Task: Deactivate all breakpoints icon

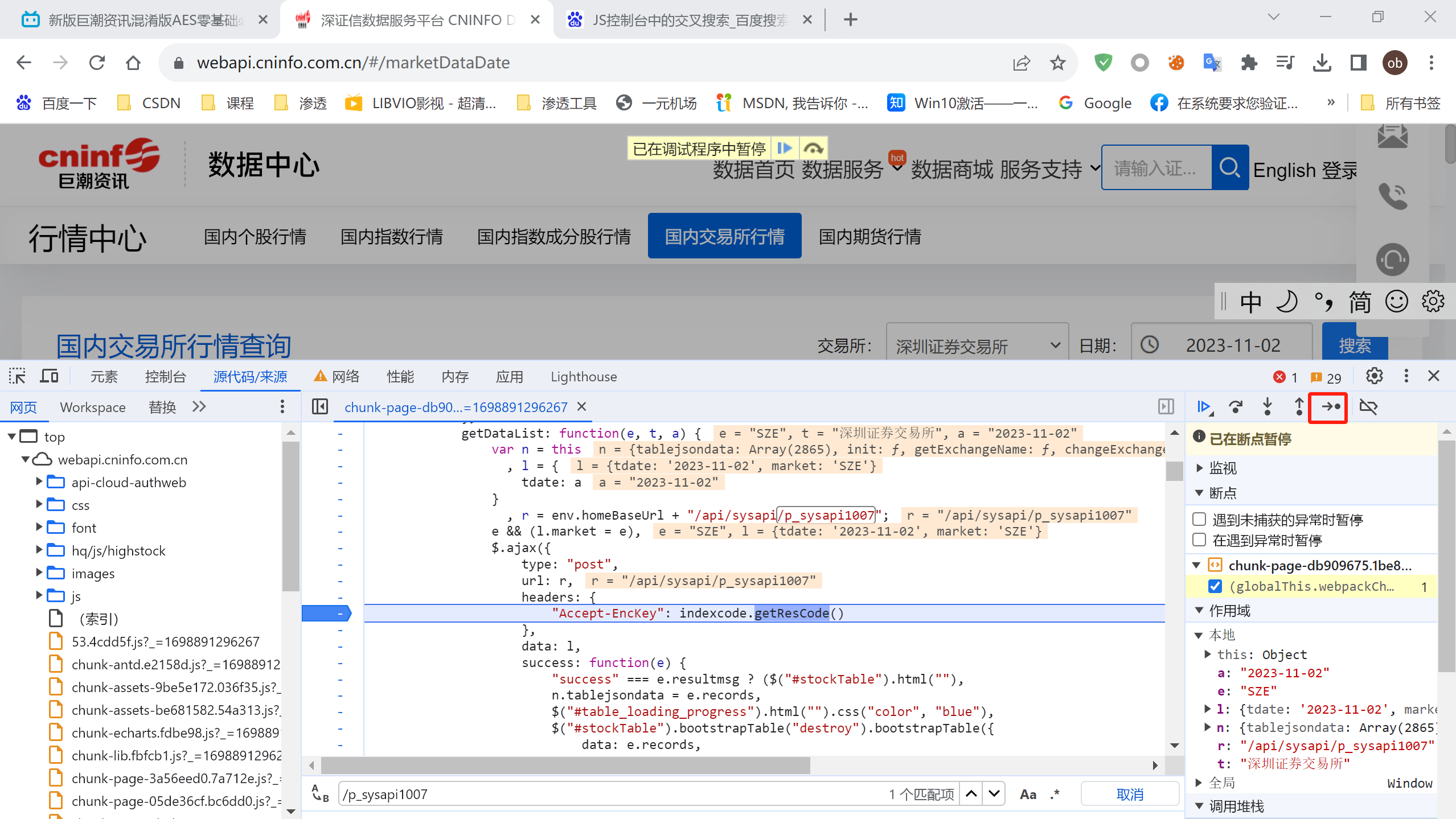Action: 1368,407
